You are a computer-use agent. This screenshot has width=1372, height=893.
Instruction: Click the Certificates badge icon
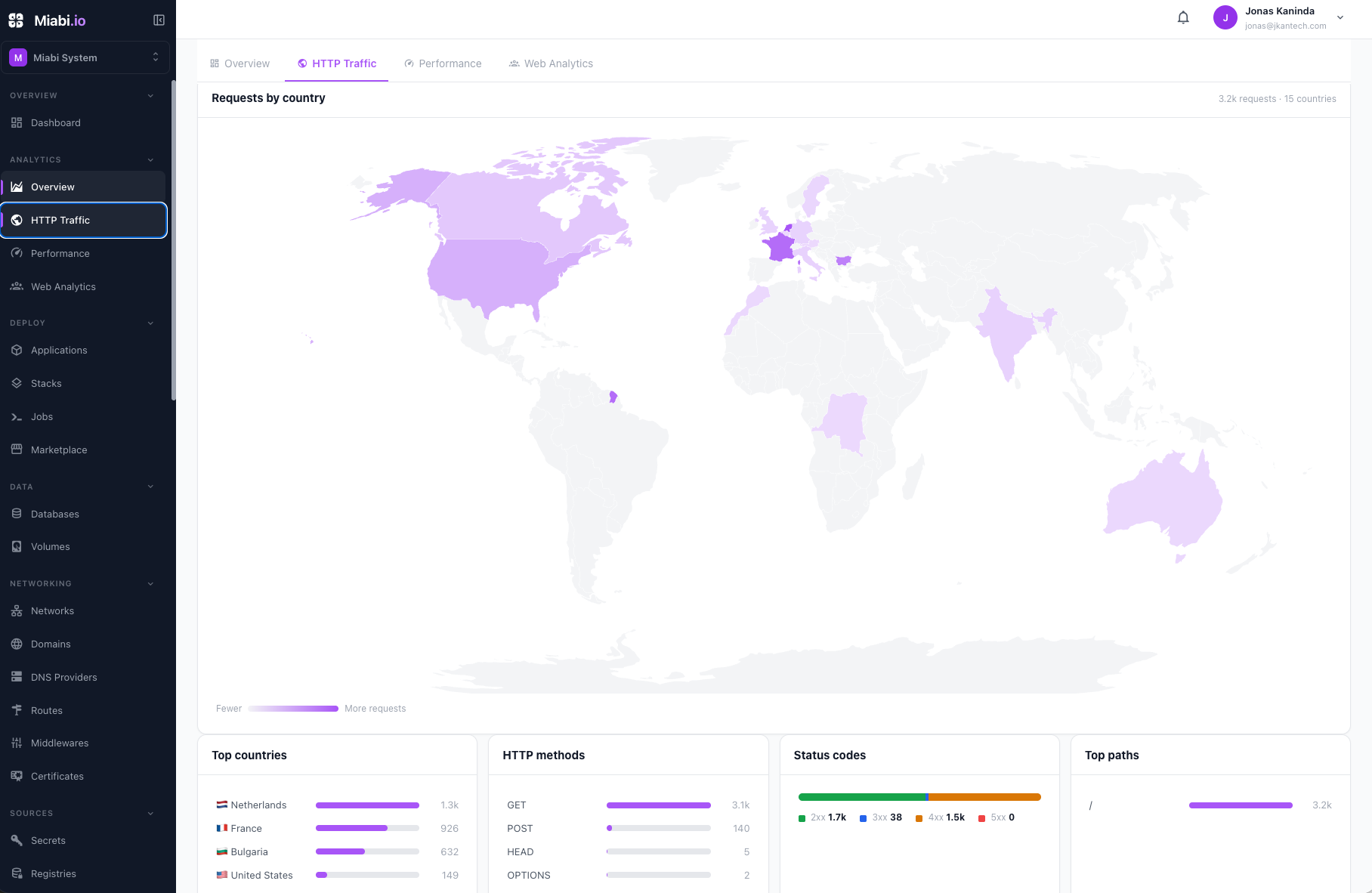click(17, 776)
